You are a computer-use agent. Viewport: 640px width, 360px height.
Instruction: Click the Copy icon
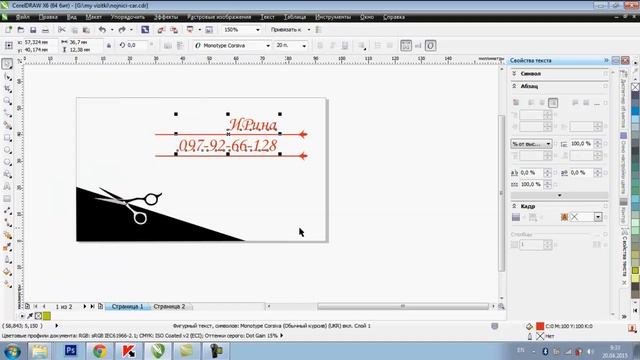point(74,30)
